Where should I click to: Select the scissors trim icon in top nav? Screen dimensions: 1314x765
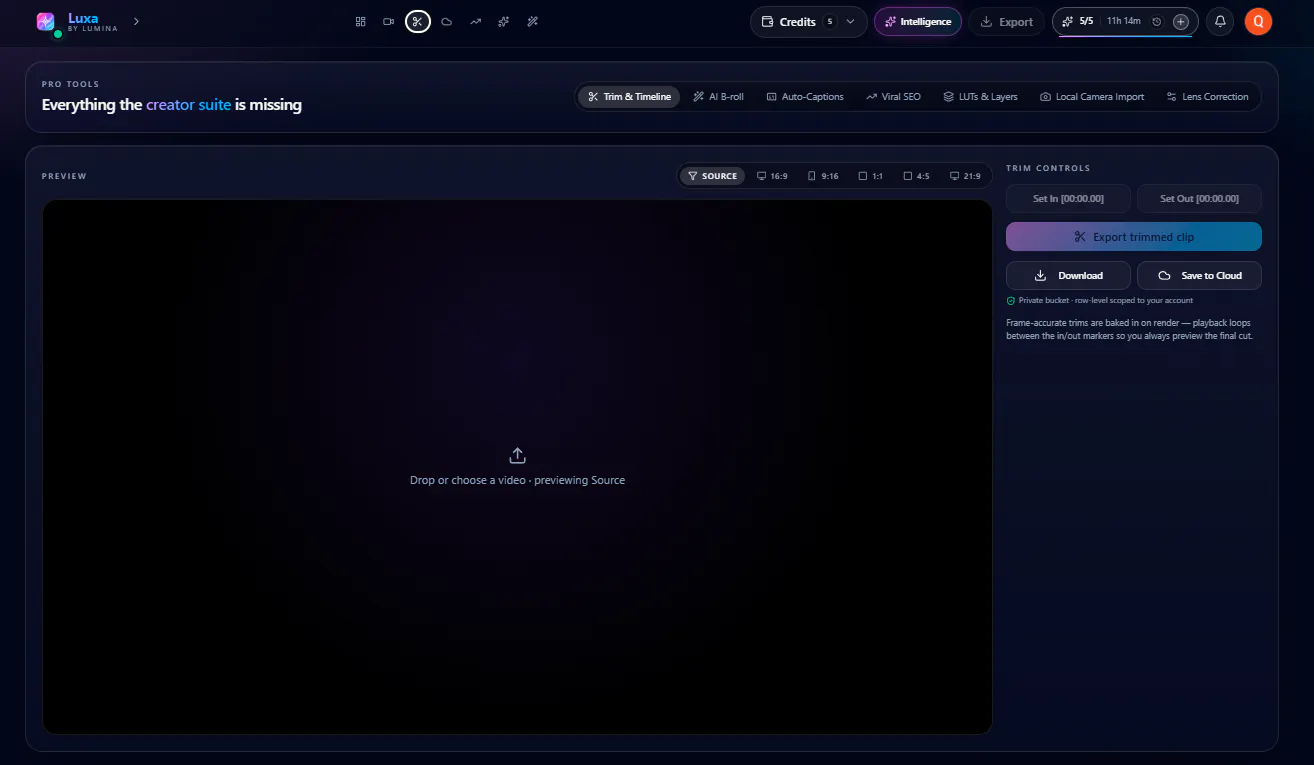(x=418, y=21)
